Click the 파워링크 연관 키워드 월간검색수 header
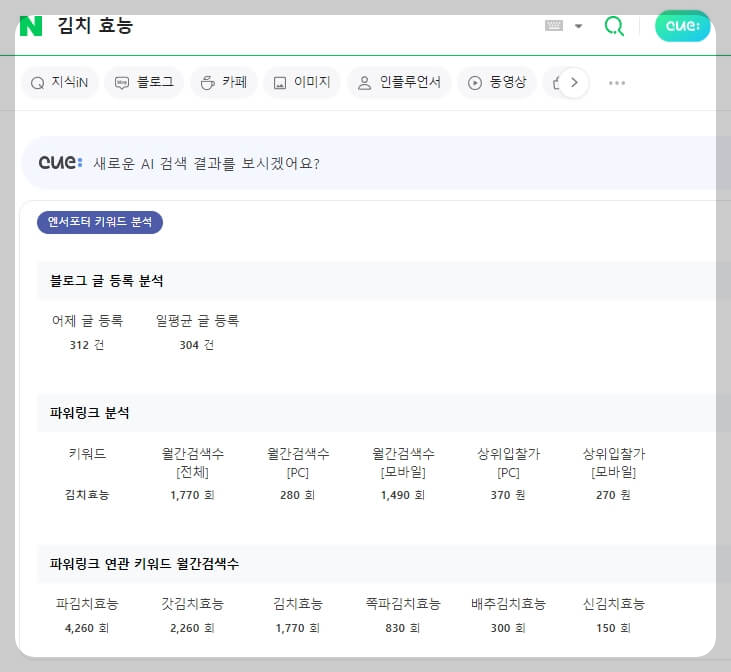 [144, 564]
